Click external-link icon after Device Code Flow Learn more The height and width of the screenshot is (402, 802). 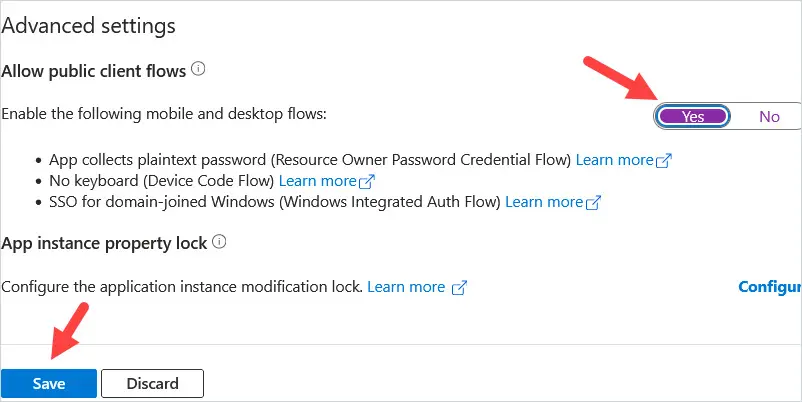coord(367,181)
